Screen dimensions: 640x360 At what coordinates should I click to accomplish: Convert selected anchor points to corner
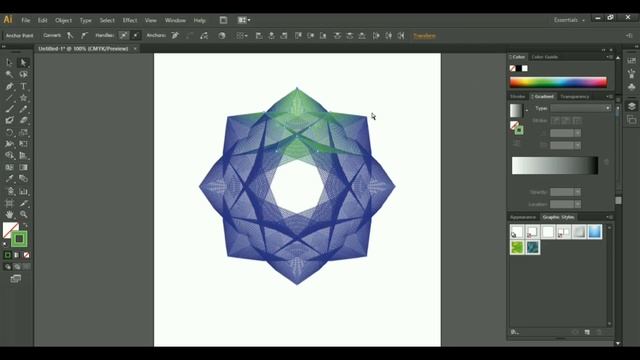(70, 36)
